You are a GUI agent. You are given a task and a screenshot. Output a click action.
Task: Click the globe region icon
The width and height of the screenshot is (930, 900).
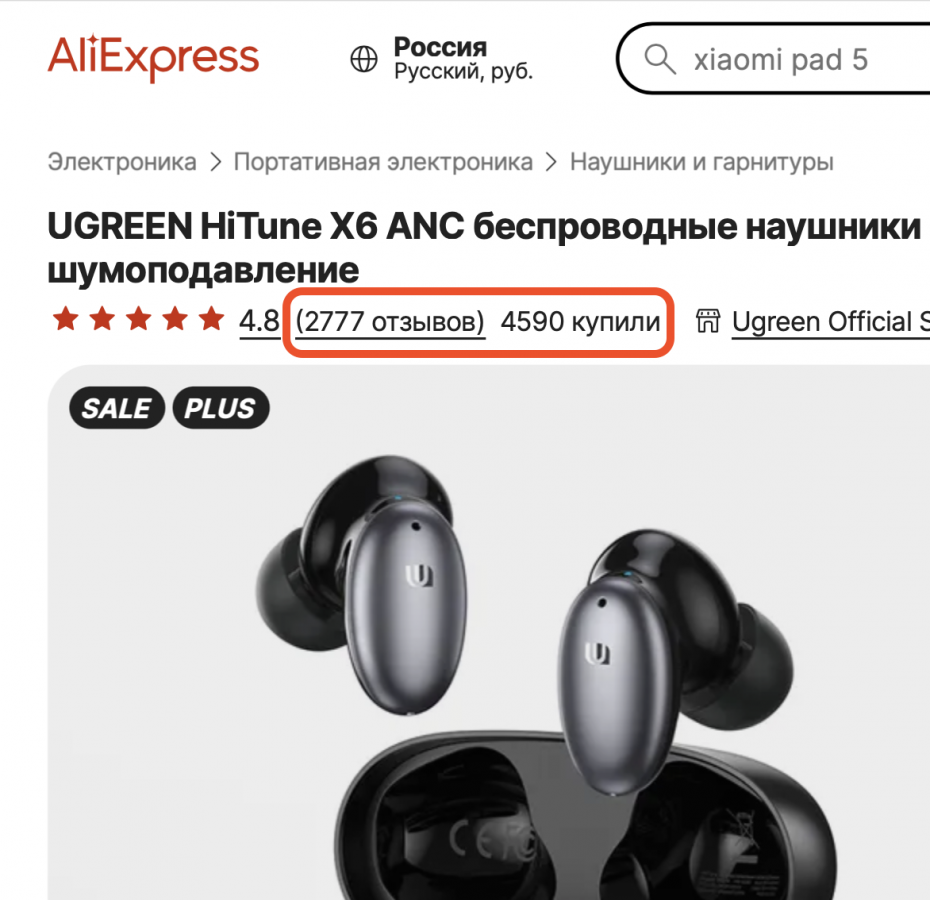[x=364, y=59]
